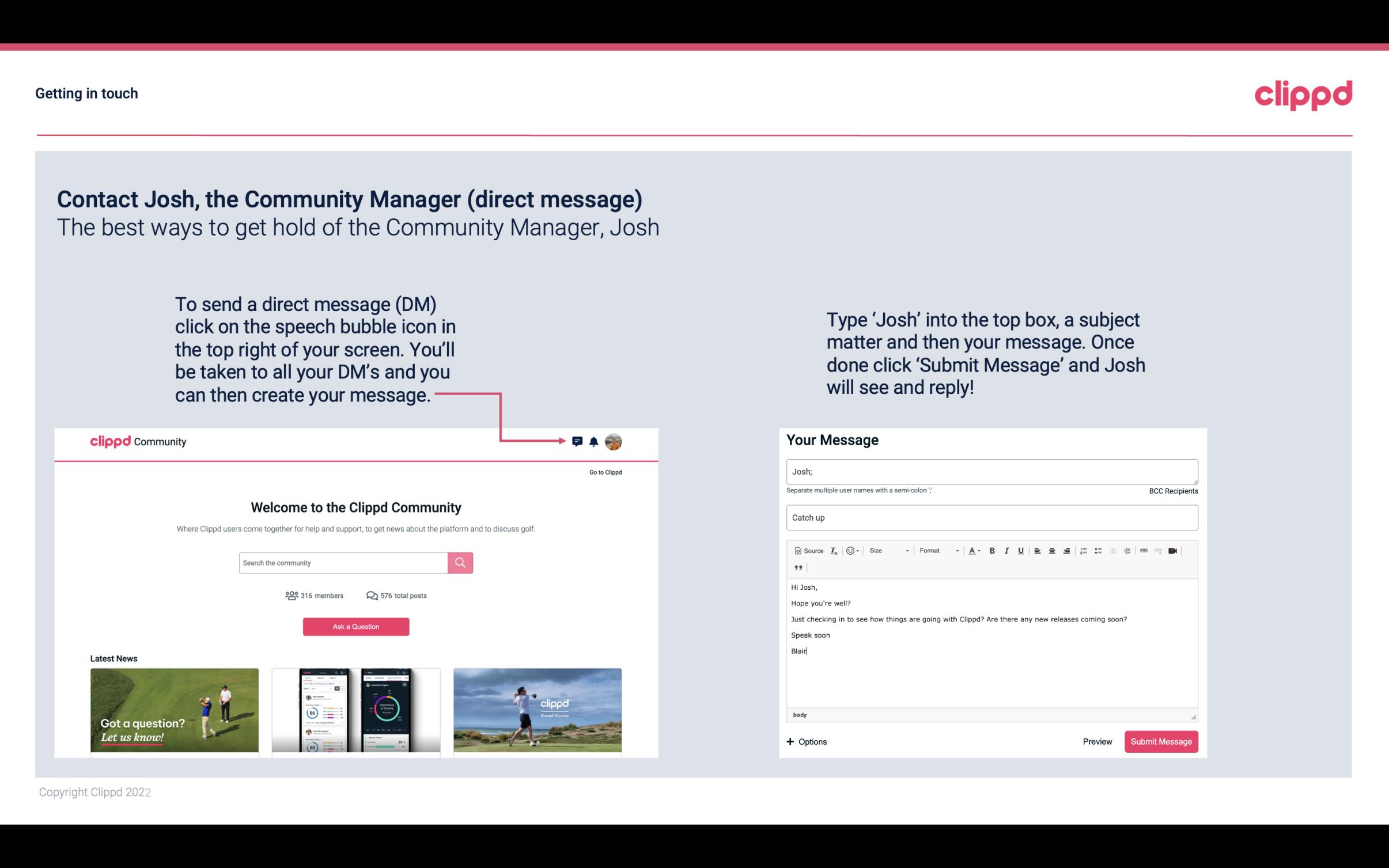This screenshot has height=868, width=1389.
Task: Click the Source code editor icon
Action: [805, 550]
